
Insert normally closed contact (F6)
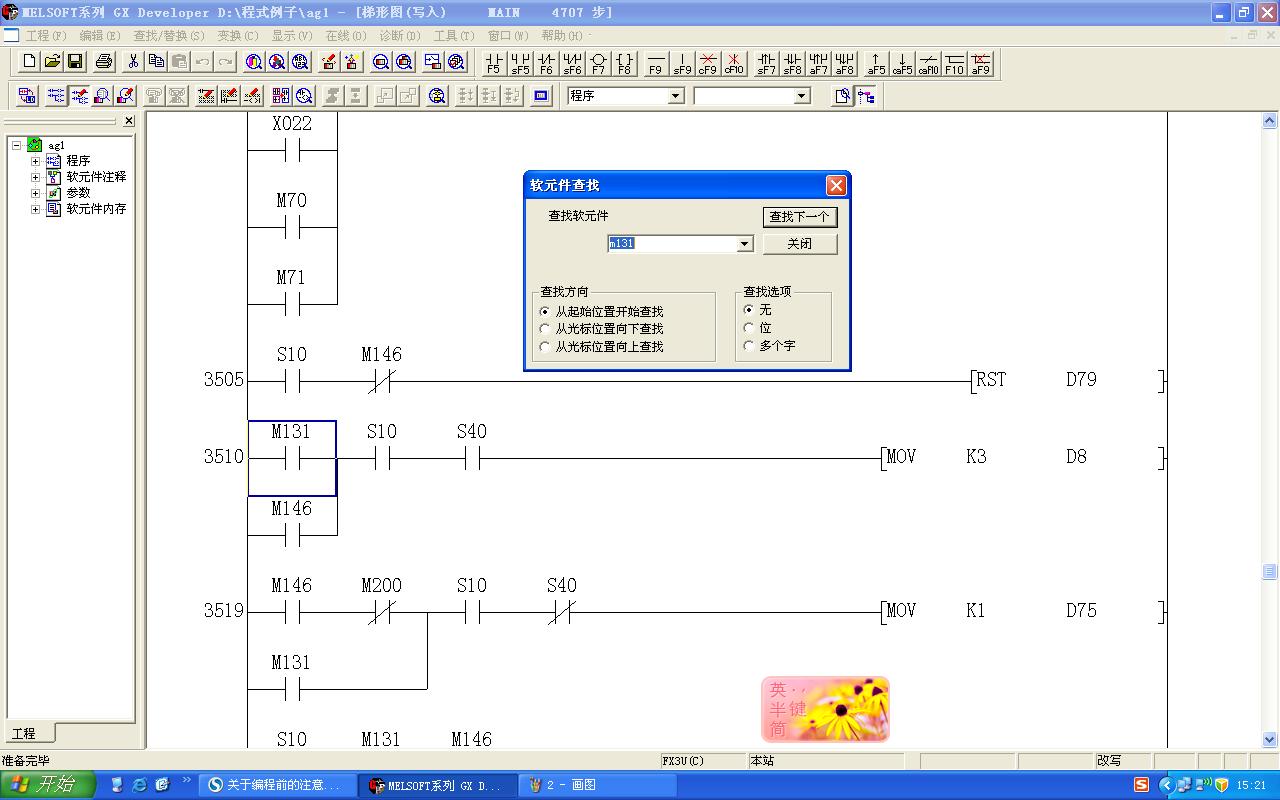[x=546, y=63]
